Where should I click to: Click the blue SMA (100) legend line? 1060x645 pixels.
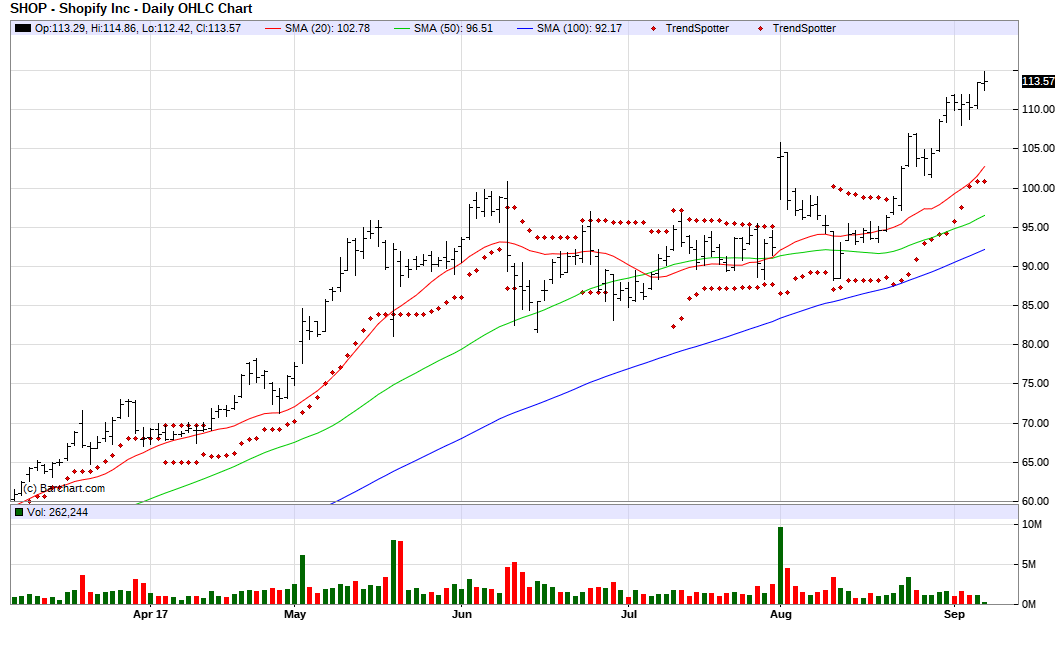coord(525,28)
